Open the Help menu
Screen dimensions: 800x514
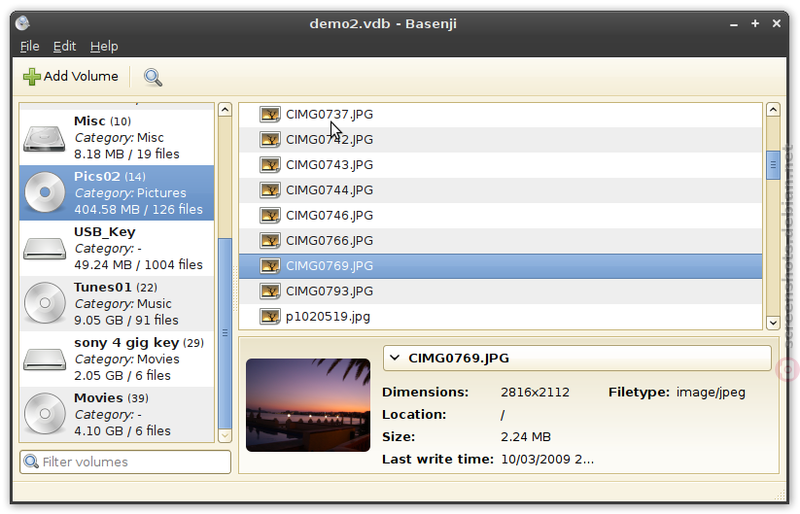click(104, 46)
